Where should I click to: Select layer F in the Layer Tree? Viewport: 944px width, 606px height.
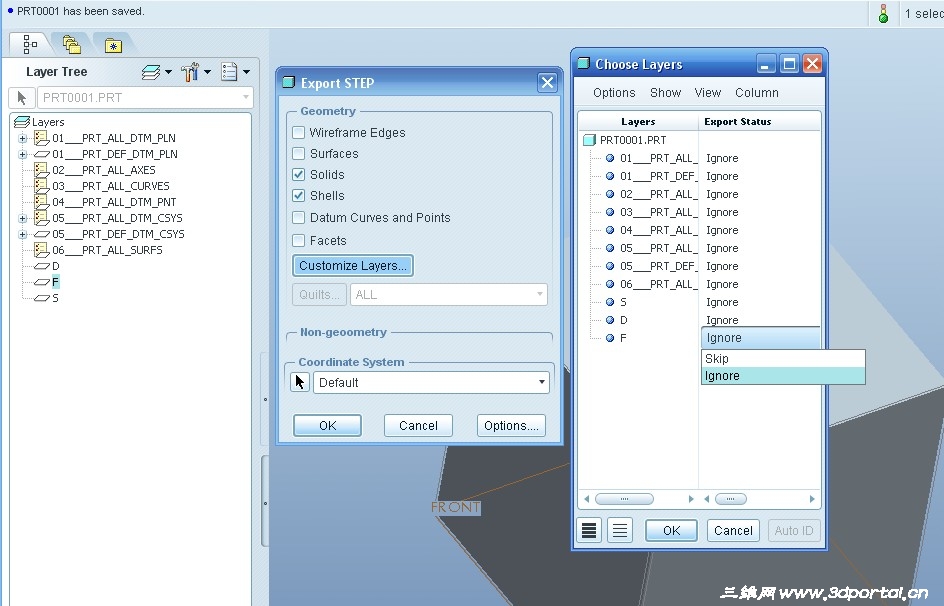tap(55, 282)
